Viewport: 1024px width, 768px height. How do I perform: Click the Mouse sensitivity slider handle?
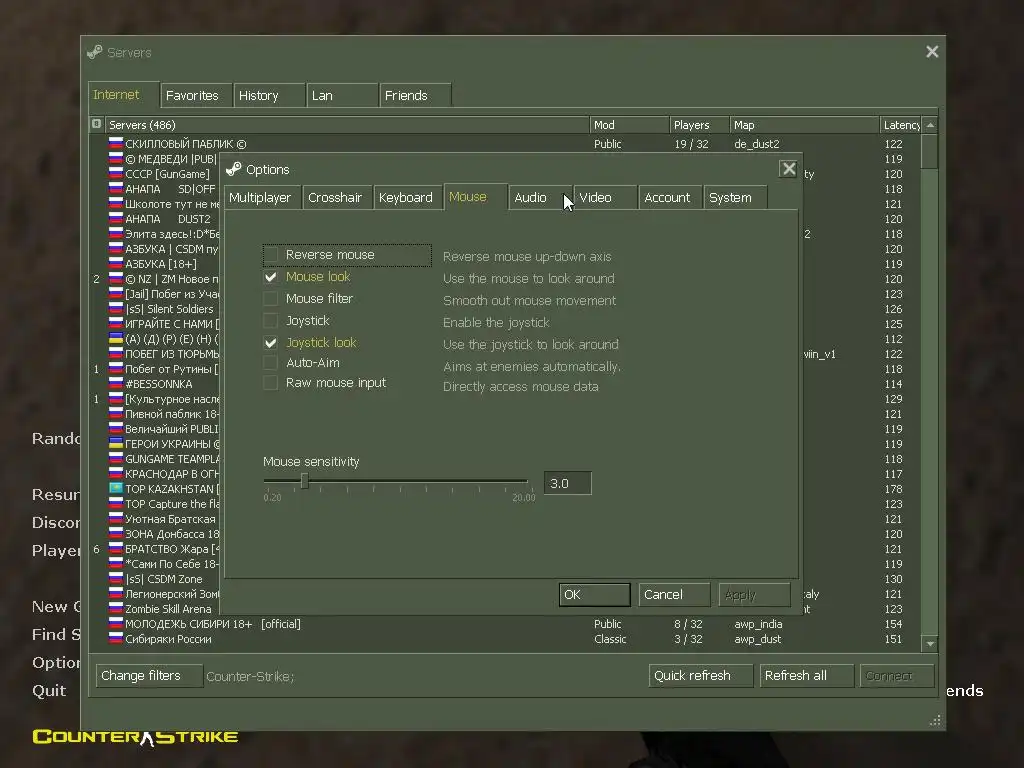(304, 481)
